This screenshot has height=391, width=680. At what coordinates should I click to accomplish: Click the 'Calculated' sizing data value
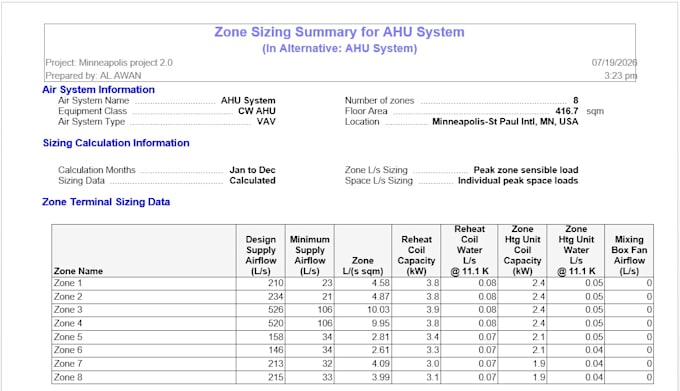pos(252,180)
